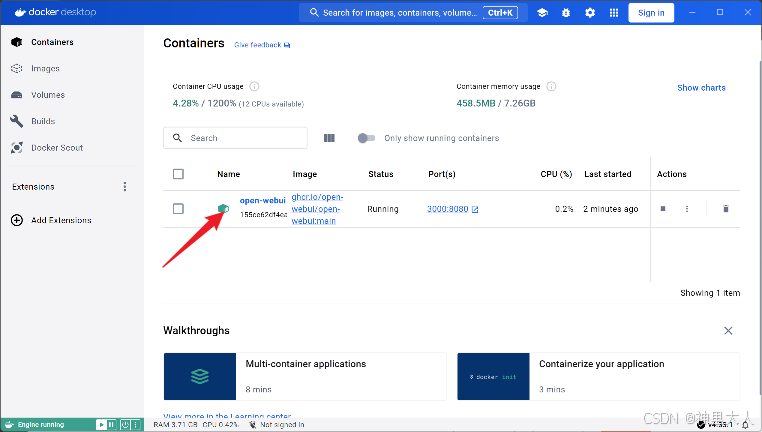The image size is (762, 432).
Task: Click the engine power quit button
Action: pyautogui.click(x=125, y=425)
